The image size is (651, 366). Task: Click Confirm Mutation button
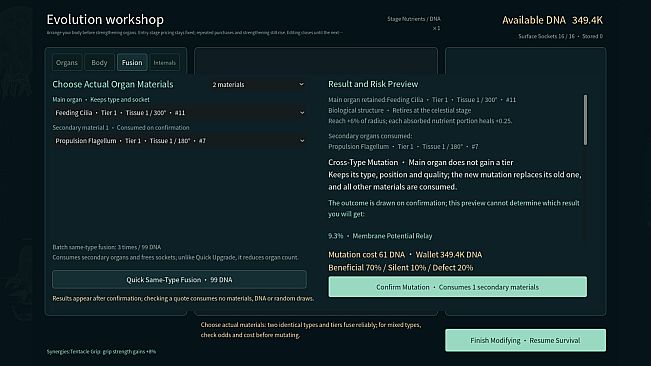[x=458, y=287]
